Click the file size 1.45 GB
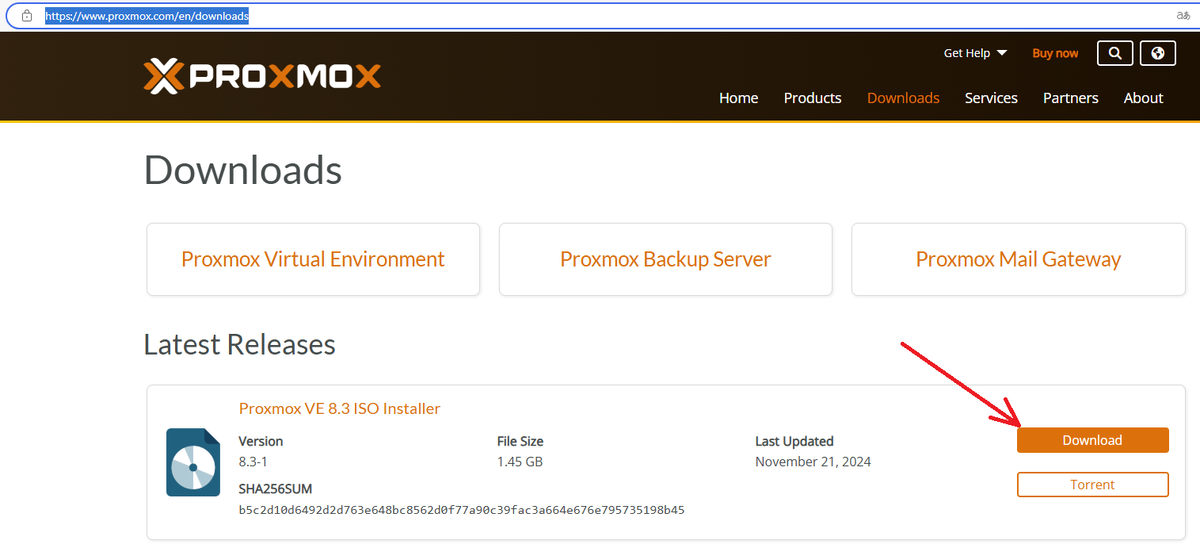Screen dimensions: 1200x548 (520, 462)
